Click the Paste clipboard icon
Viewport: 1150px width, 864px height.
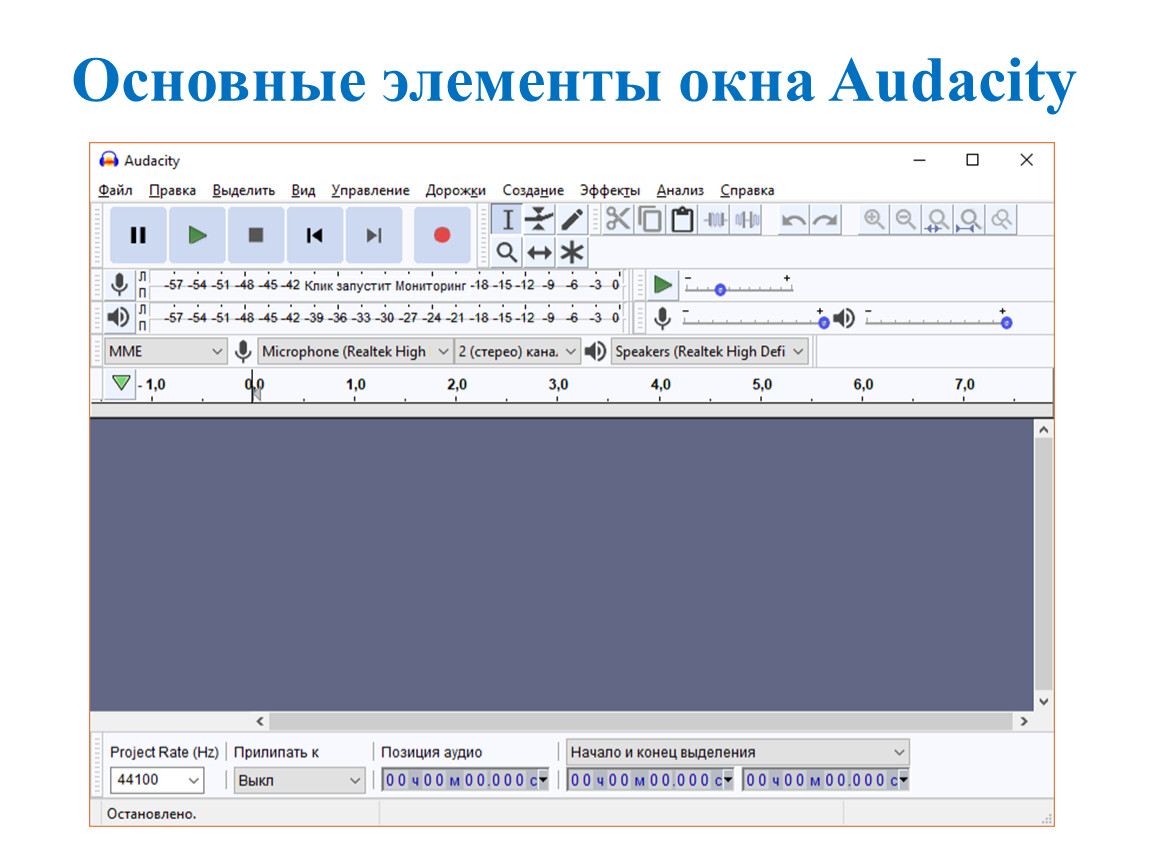[x=682, y=219]
